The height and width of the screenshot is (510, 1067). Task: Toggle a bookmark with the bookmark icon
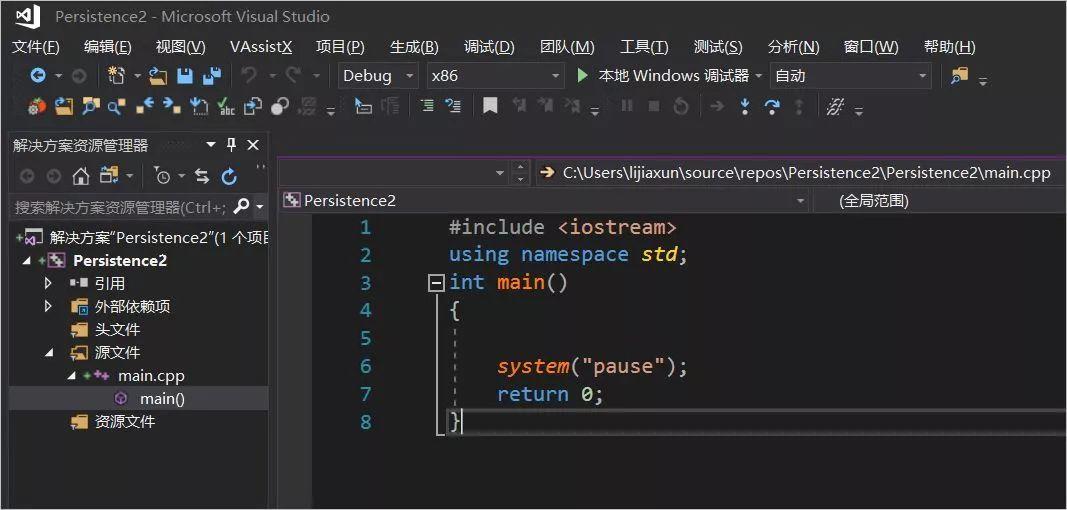490,106
